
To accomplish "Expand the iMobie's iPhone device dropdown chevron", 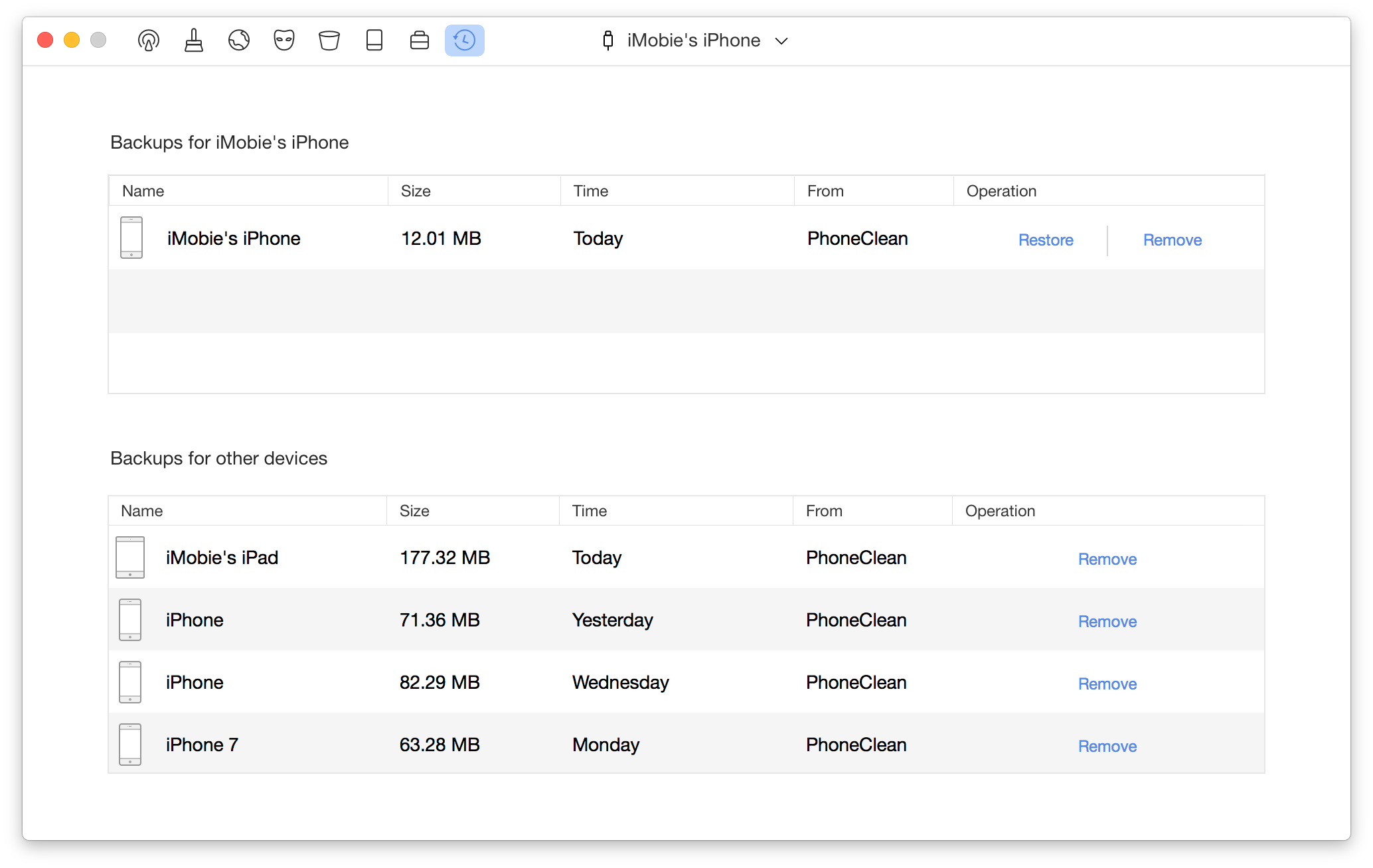I will pos(781,41).
